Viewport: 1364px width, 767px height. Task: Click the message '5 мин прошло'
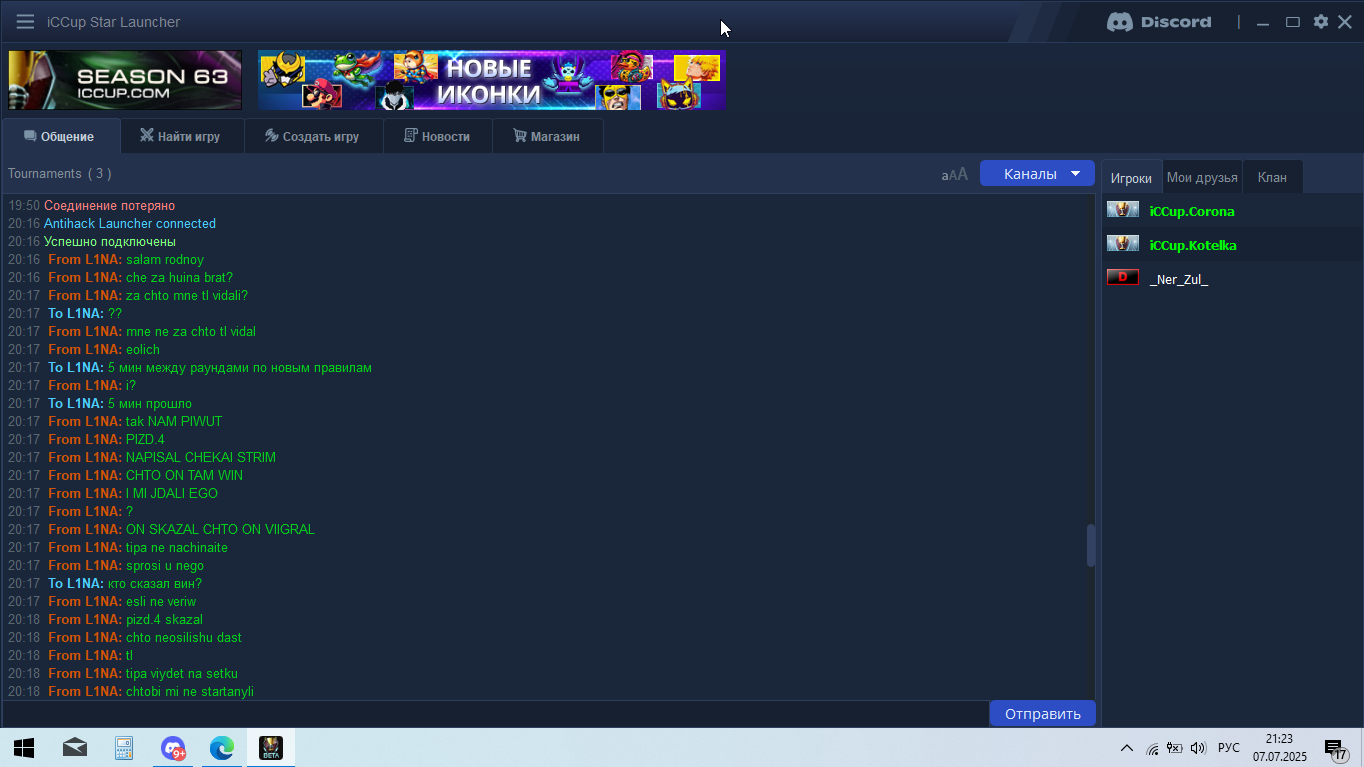click(x=150, y=404)
